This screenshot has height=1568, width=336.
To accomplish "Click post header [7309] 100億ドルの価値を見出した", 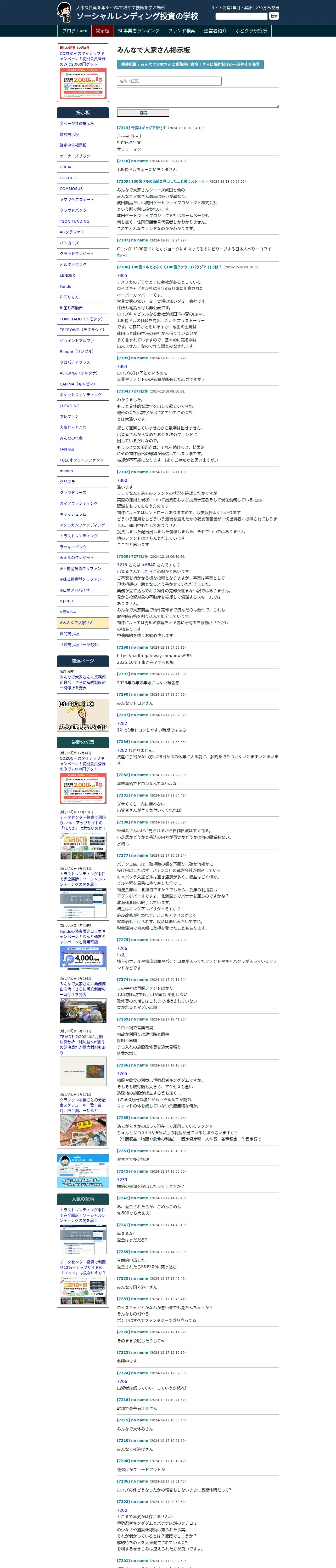I will 162,181.
